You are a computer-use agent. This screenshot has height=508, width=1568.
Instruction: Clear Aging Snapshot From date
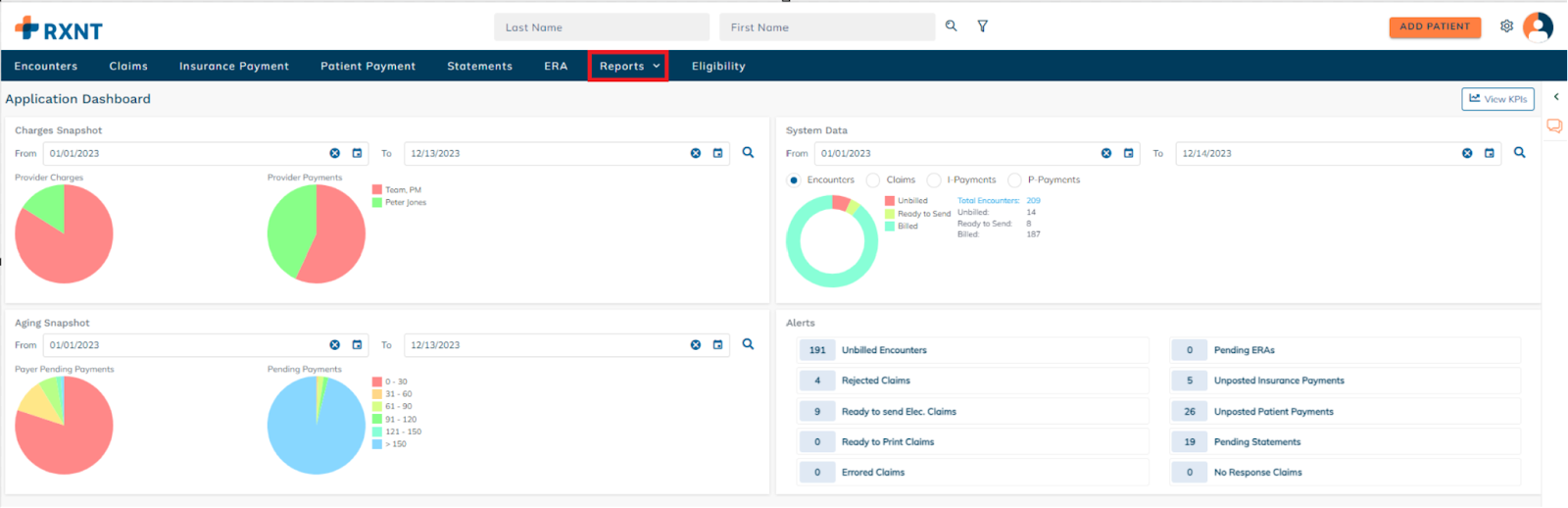(x=335, y=345)
